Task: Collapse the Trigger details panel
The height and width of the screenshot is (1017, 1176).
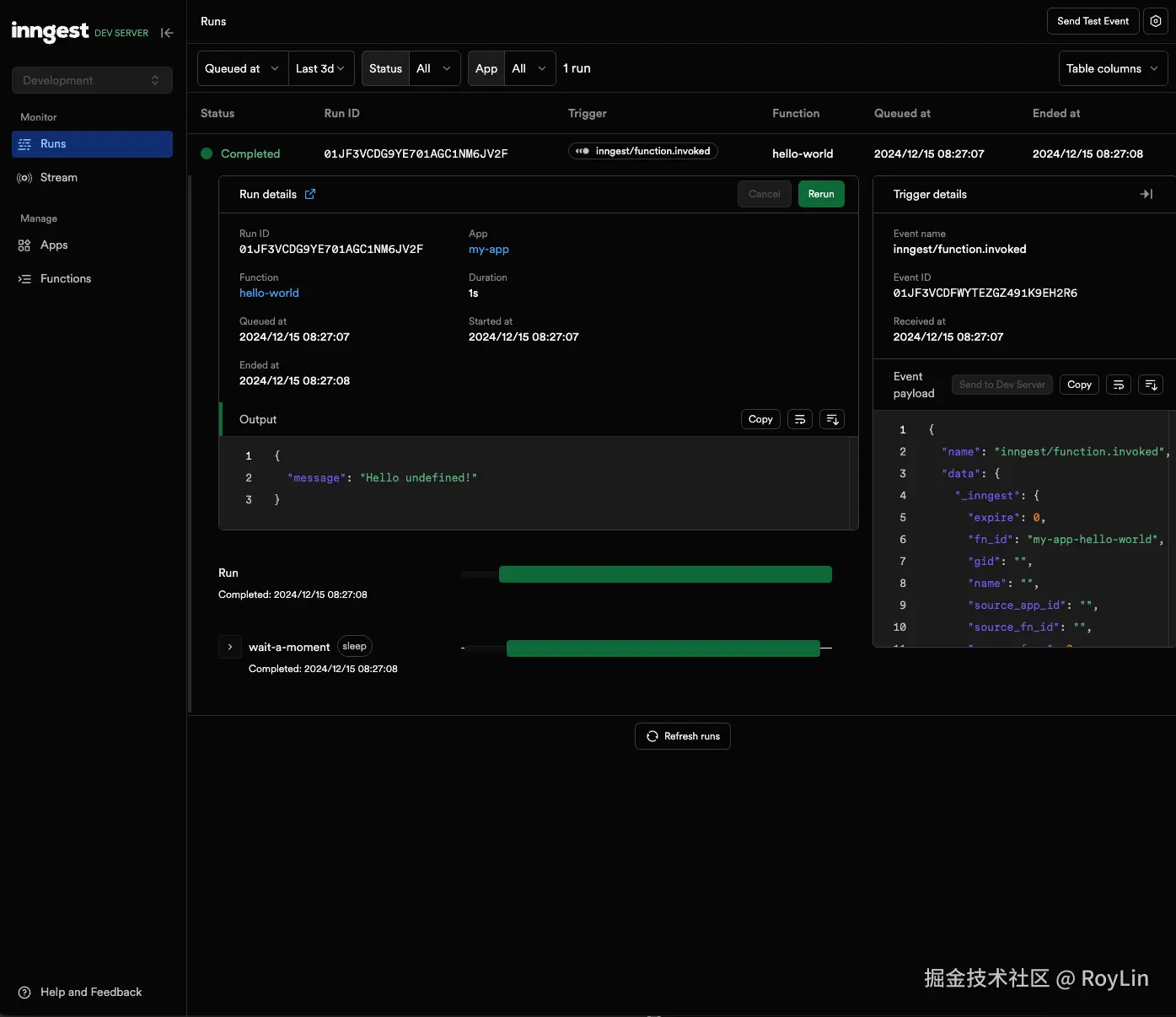Action: [1146, 194]
